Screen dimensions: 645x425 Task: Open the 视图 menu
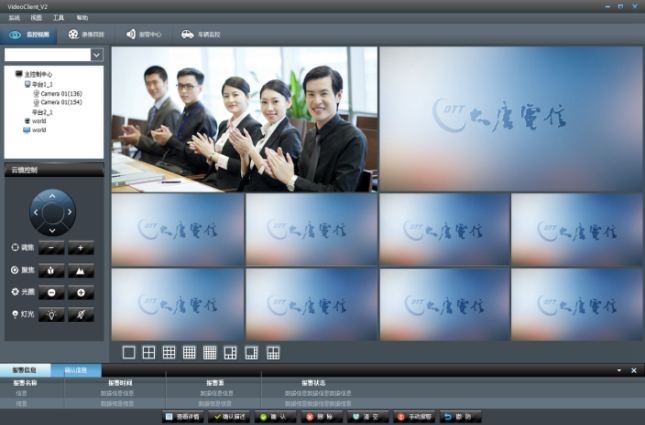pyautogui.click(x=36, y=18)
